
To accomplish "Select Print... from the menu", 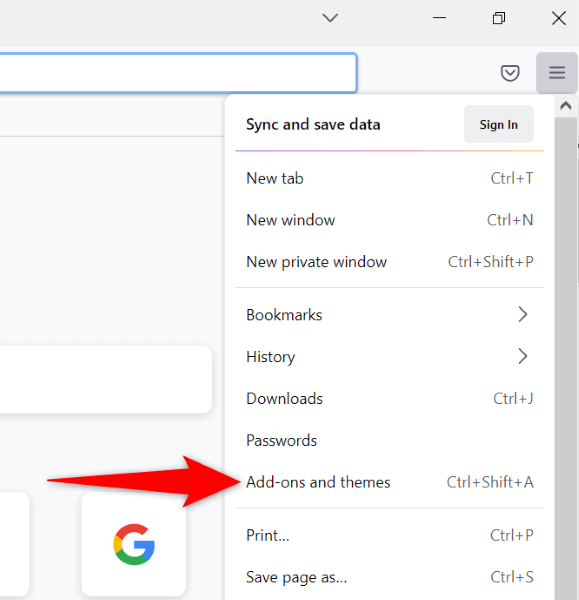I will [x=390, y=535].
